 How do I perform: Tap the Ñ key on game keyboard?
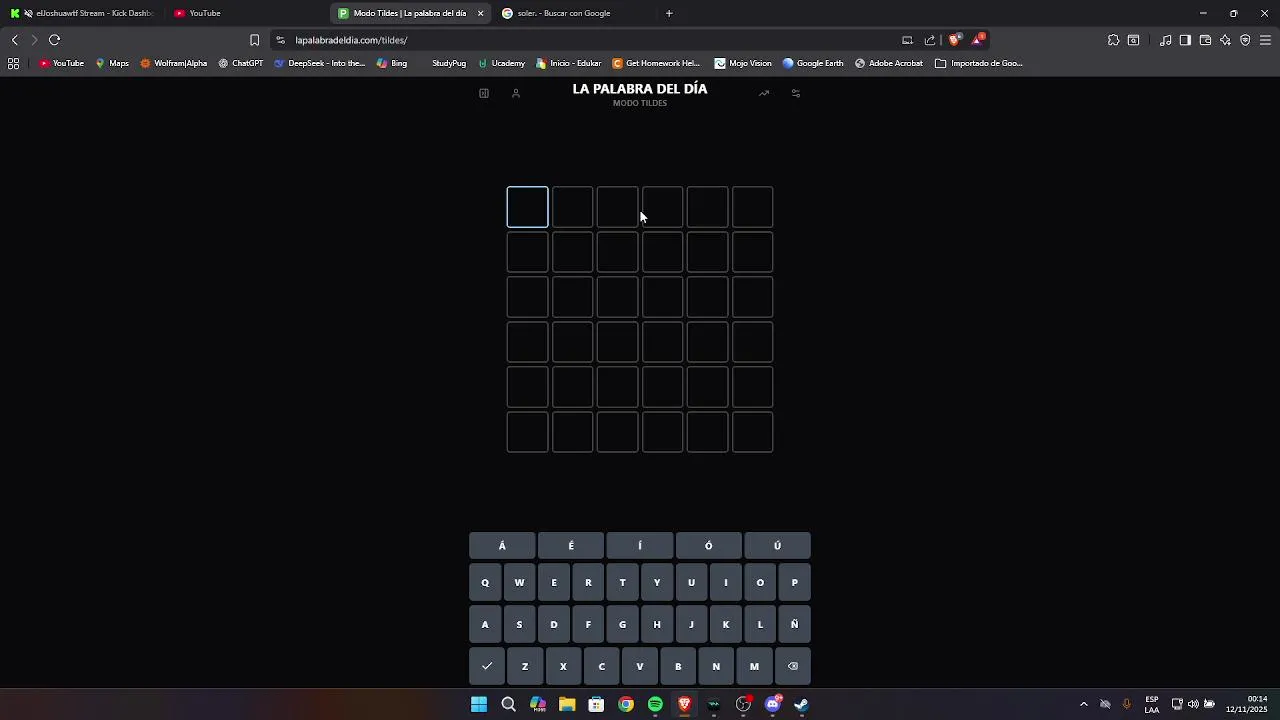click(x=795, y=624)
